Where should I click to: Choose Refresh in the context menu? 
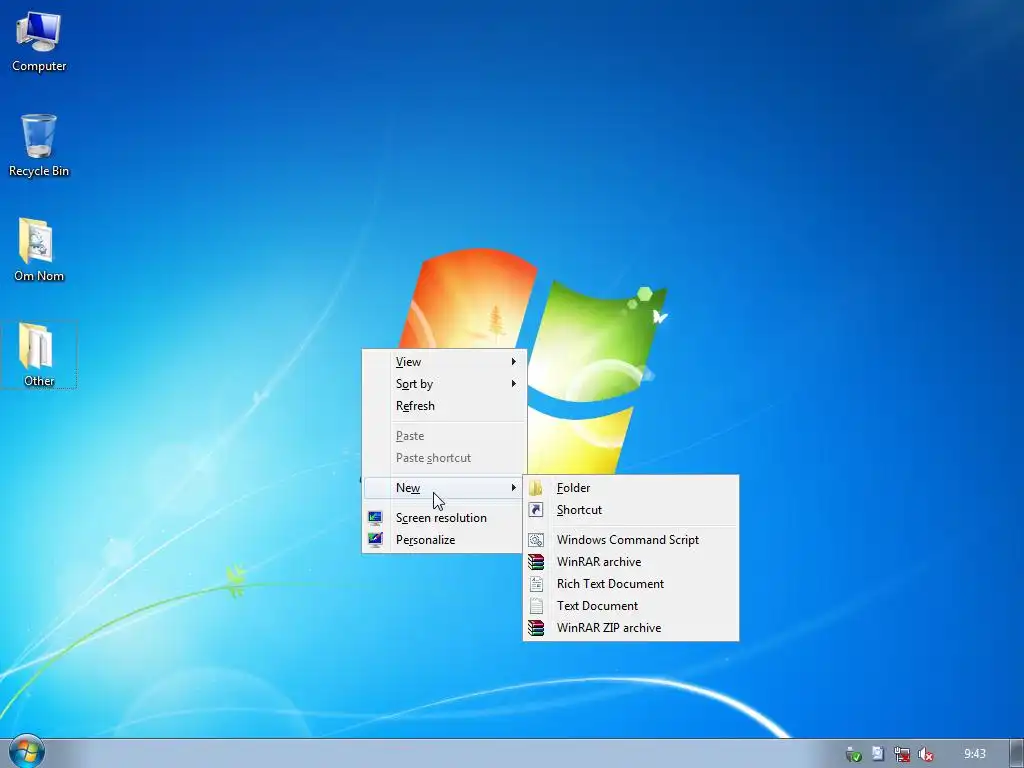(x=444, y=406)
